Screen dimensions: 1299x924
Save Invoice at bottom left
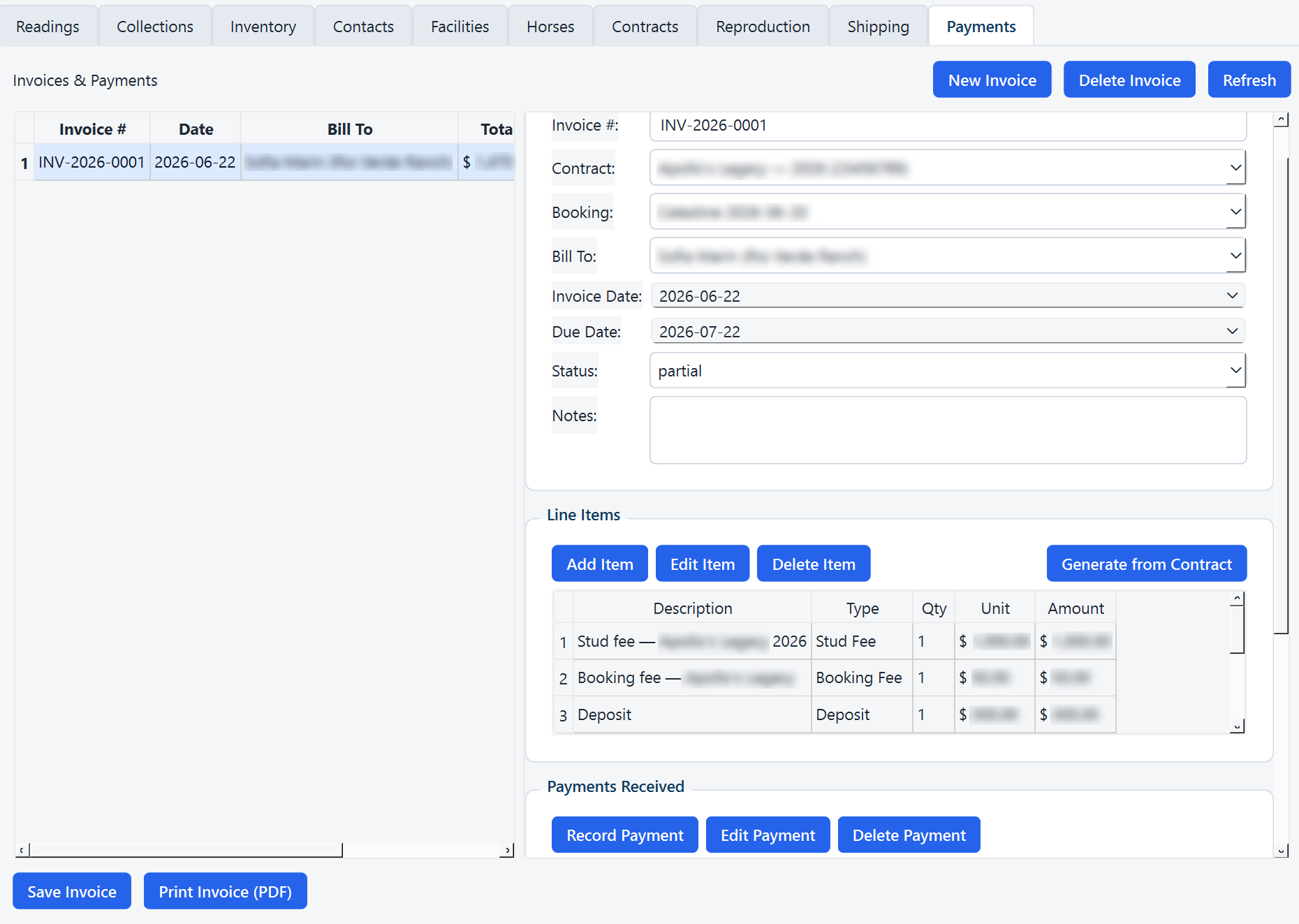point(72,891)
